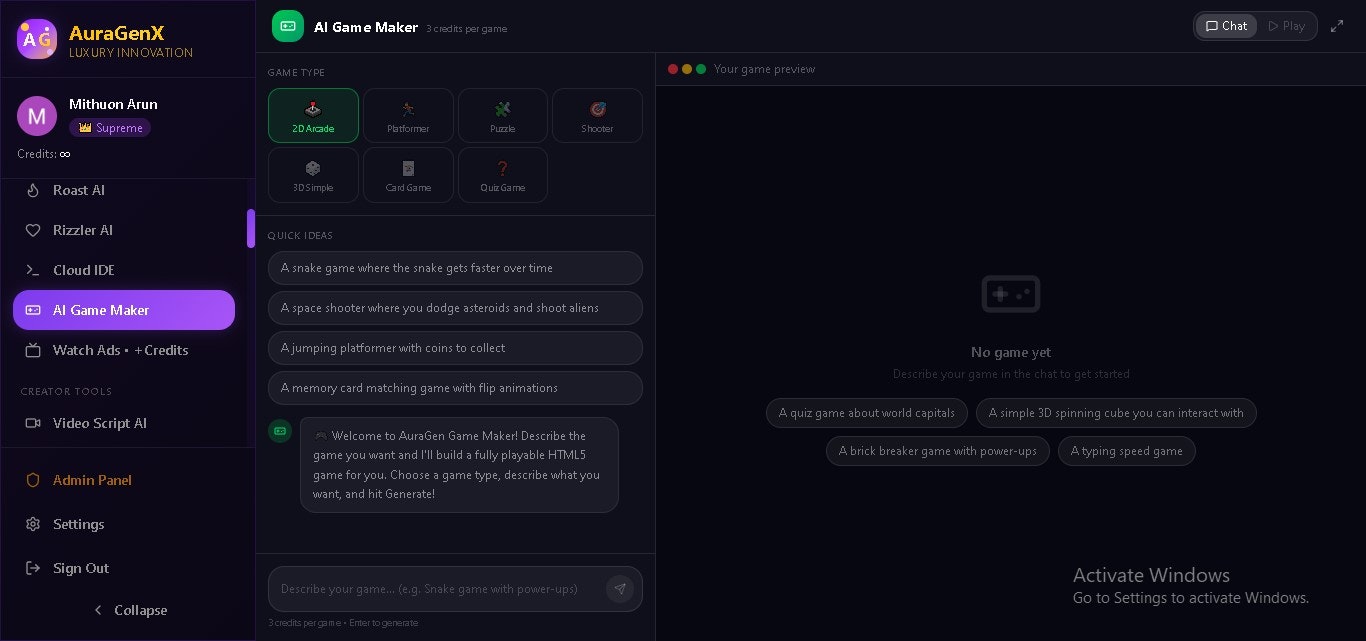
Task: Click the Supreme crown badge
Action: 110,128
